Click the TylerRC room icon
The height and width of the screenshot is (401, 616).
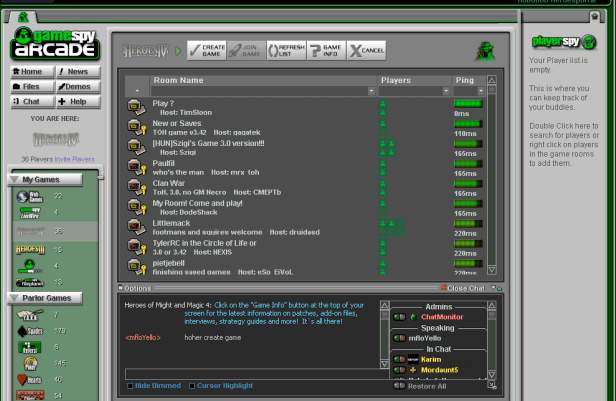(136, 247)
